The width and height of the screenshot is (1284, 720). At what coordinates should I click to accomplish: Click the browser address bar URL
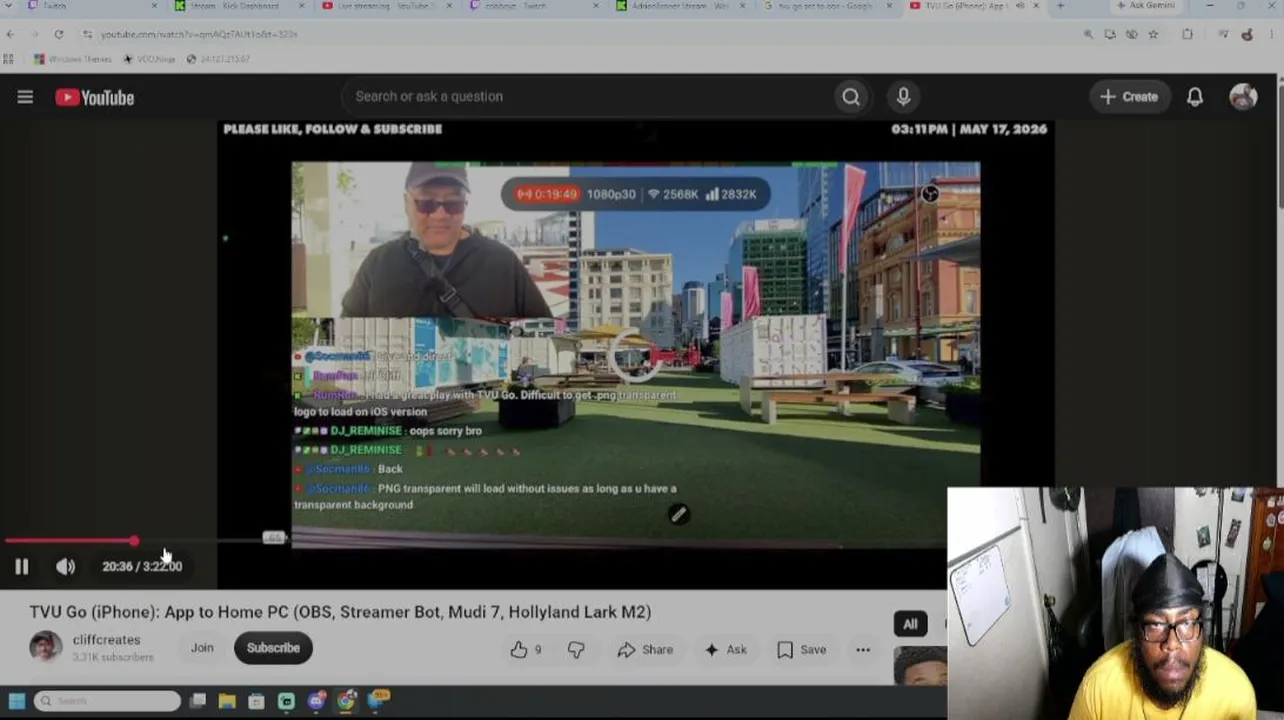(x=200, y=34)
